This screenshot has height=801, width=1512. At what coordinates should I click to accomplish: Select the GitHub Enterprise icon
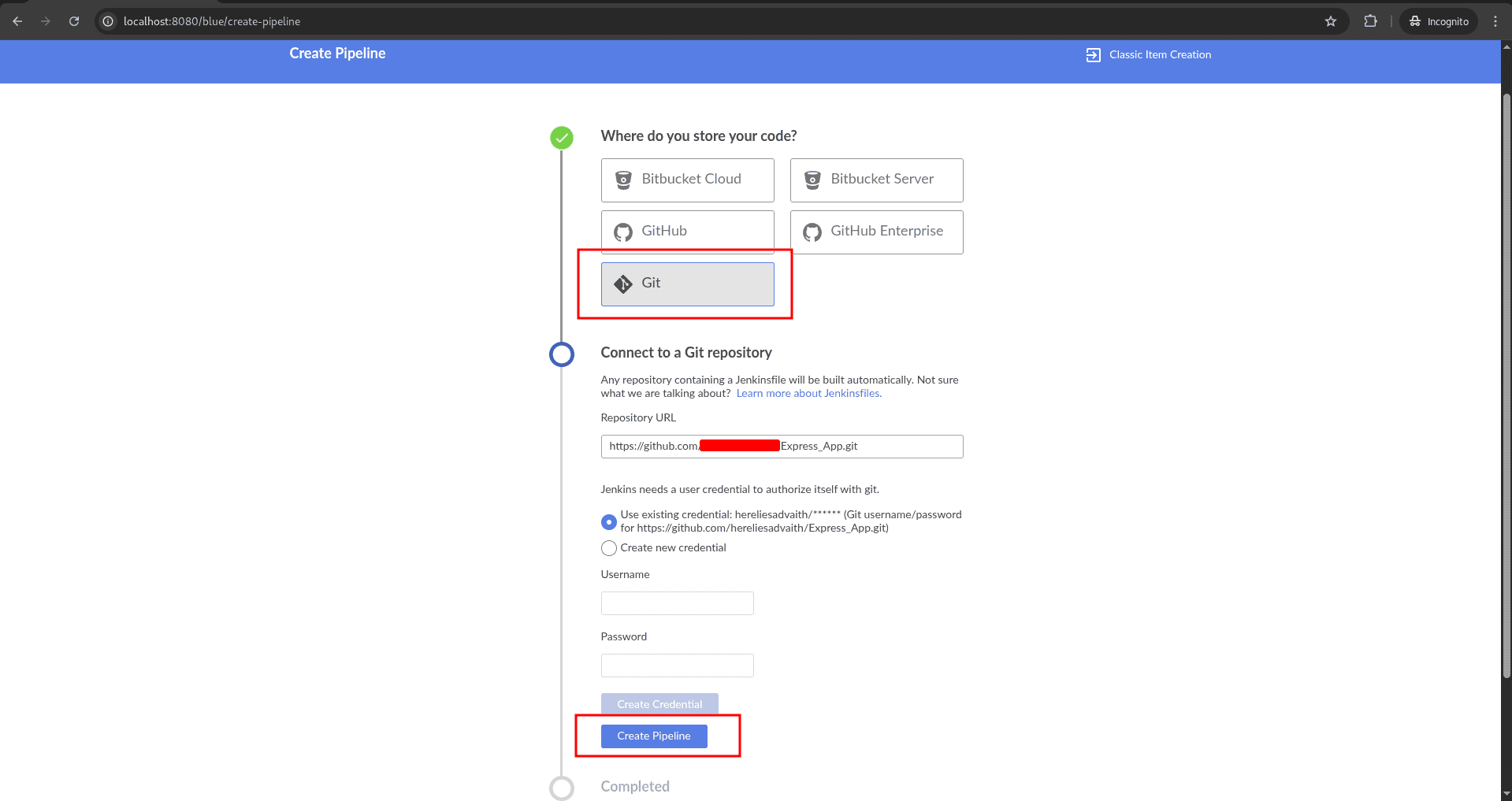812,232
